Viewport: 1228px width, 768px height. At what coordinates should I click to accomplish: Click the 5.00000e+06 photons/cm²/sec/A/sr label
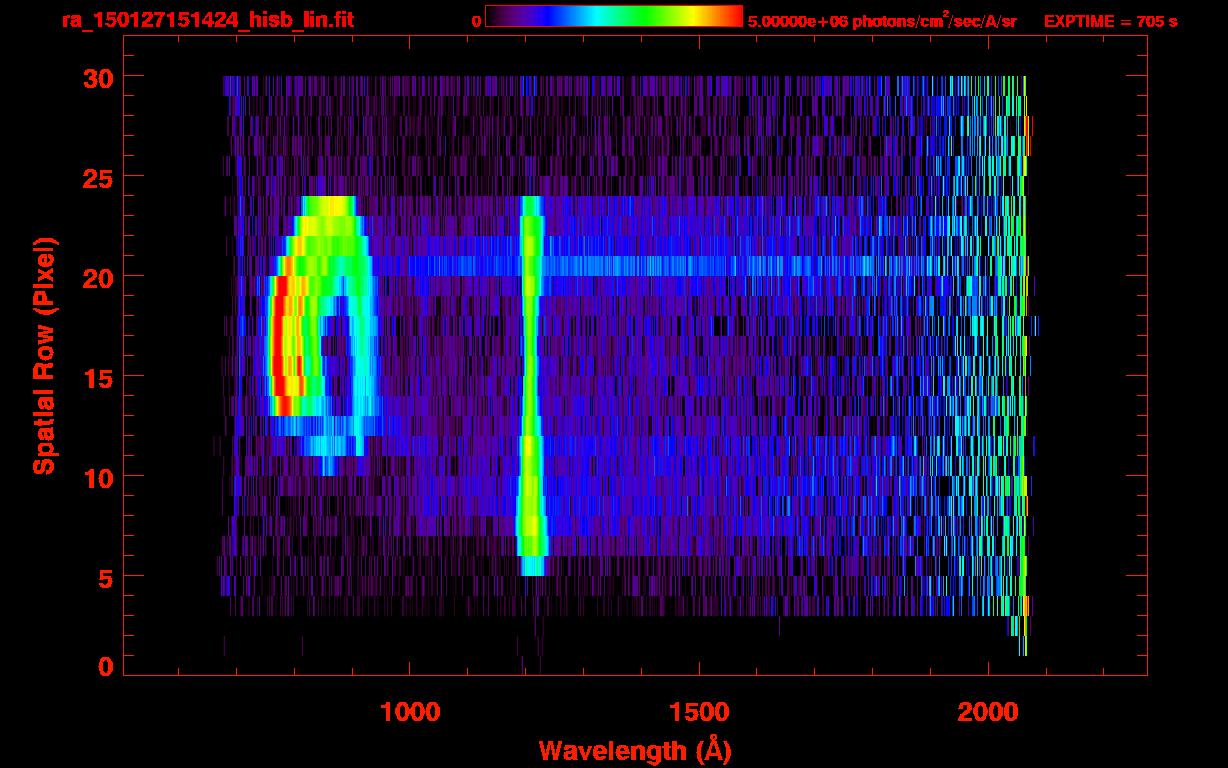882,21
